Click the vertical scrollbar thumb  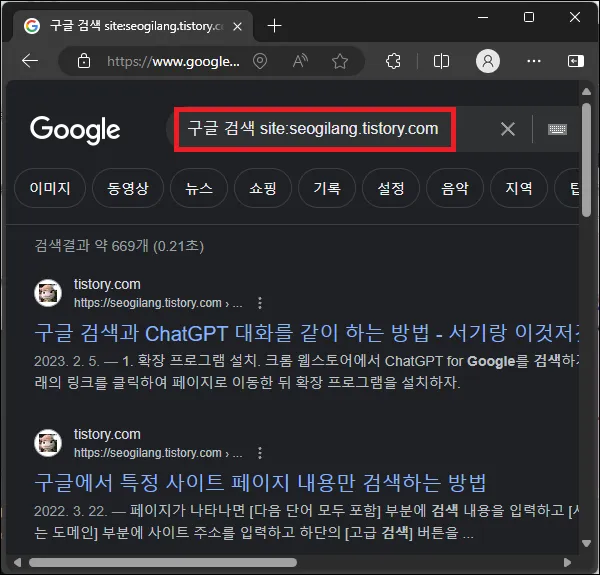click(x=586, y=160)
